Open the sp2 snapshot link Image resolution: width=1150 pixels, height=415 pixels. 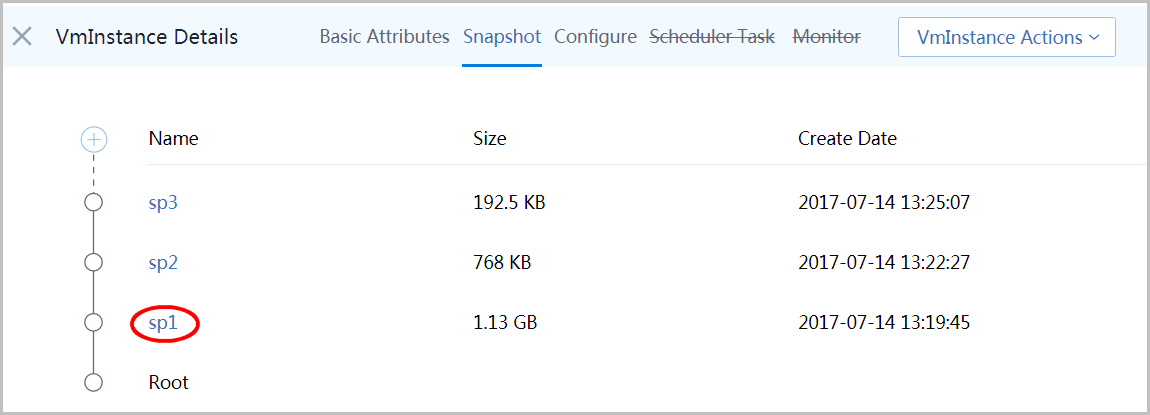(163, 263)
